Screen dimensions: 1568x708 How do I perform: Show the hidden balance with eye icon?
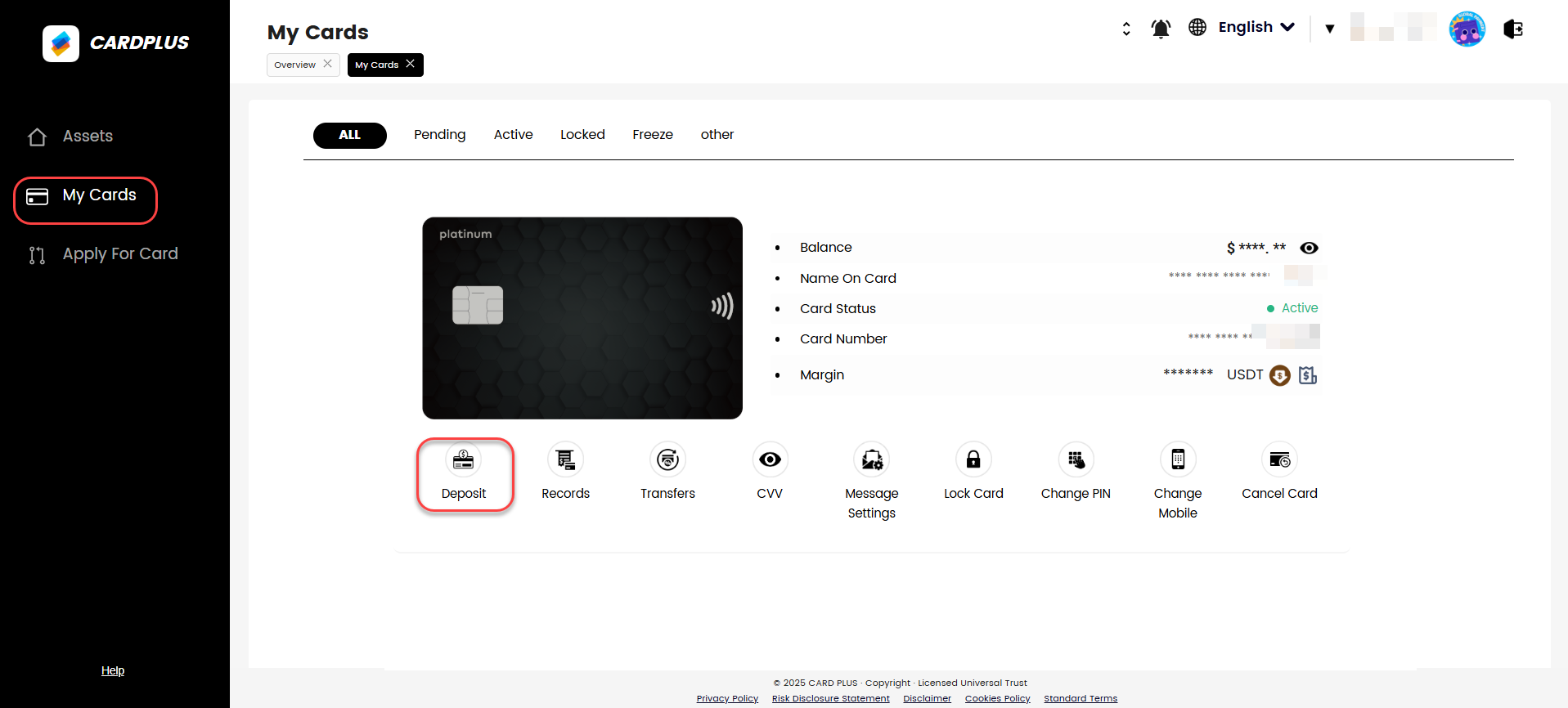tap(1309, 249)
